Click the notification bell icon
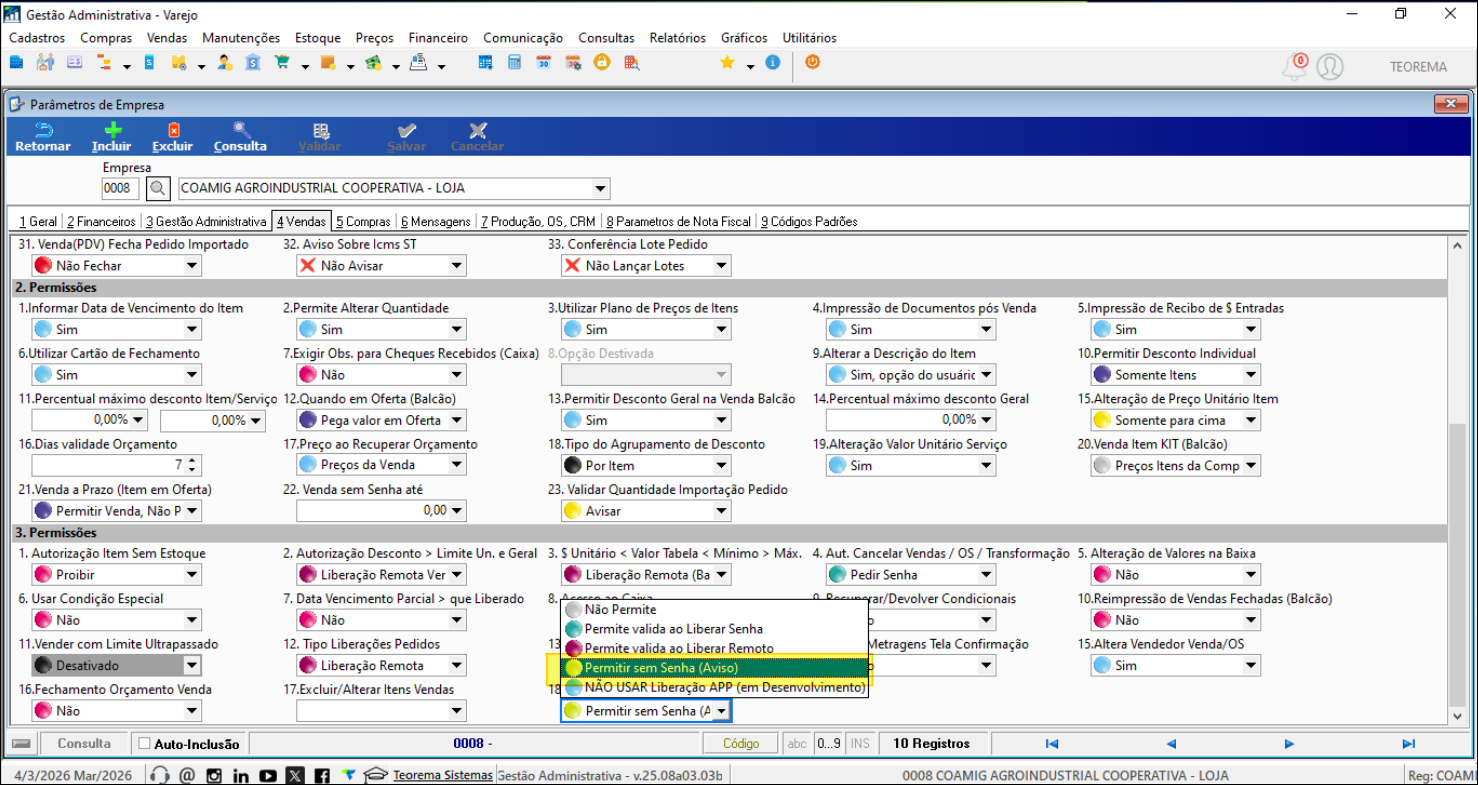 1295,67
